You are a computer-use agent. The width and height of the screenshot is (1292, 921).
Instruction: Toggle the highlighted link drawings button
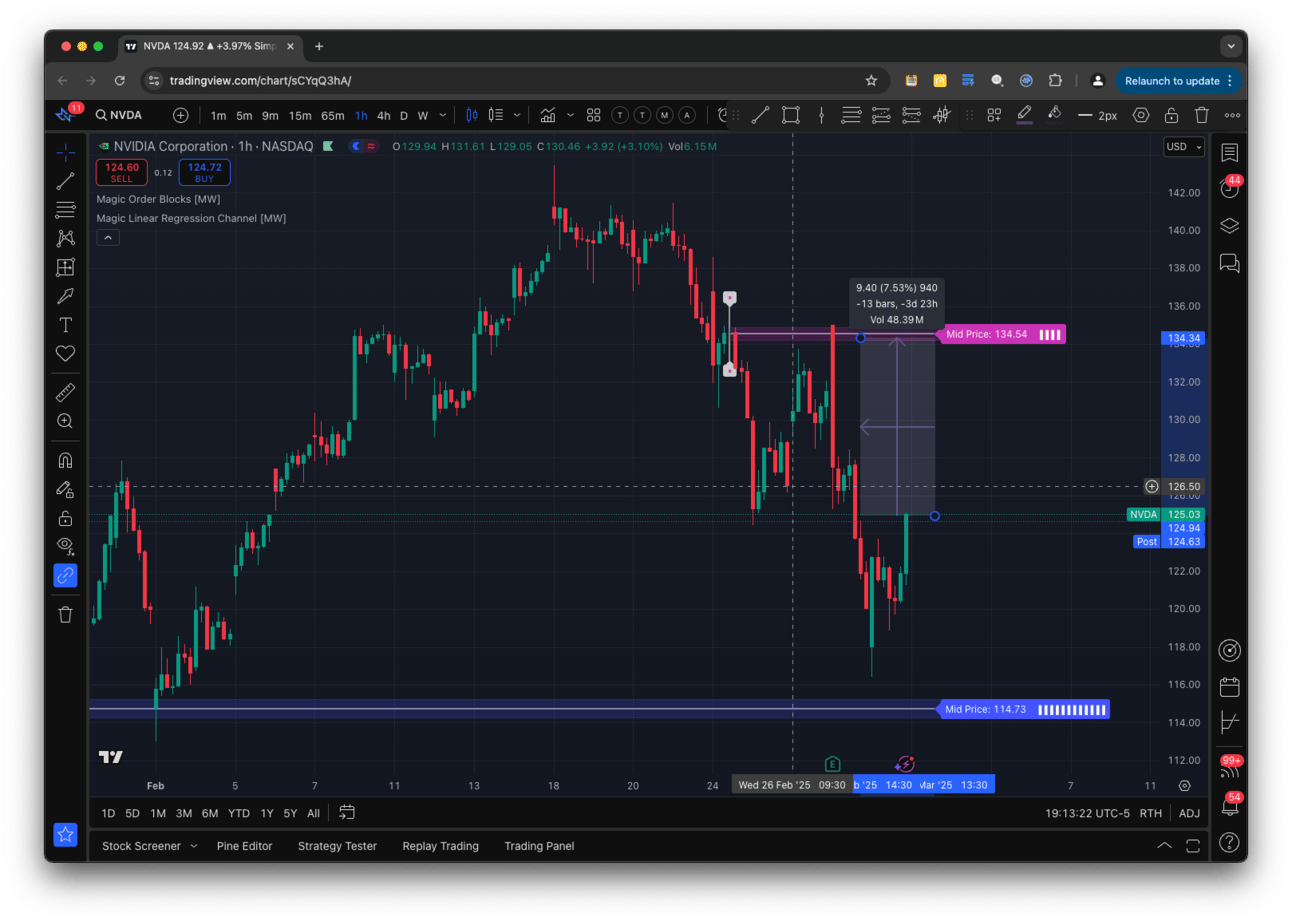(x=65, y=575)
